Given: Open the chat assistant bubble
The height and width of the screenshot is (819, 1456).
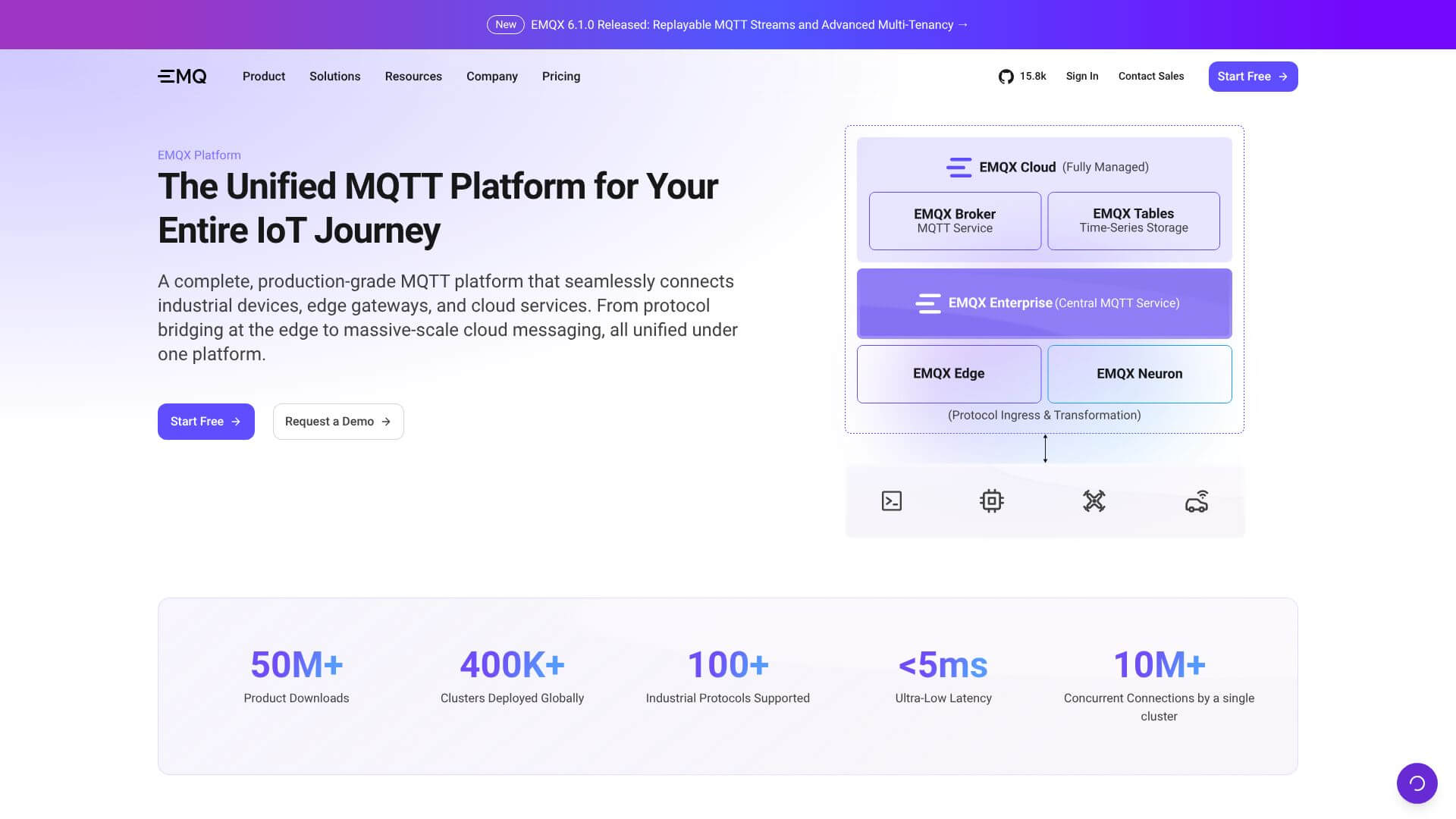Looking at the screenshot, I should click(1417, 783).
